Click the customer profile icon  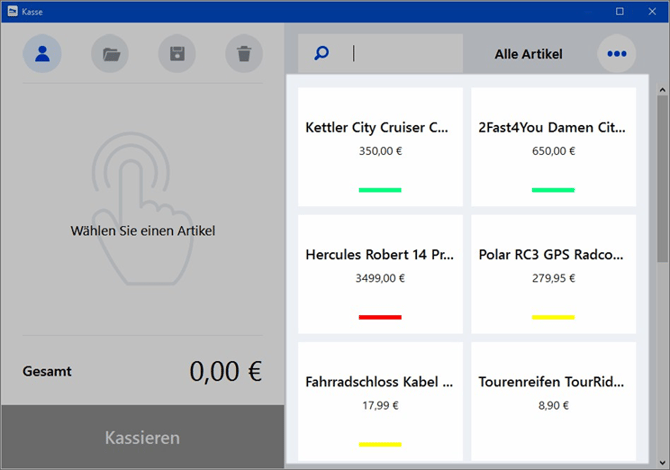tap(42, 53)
